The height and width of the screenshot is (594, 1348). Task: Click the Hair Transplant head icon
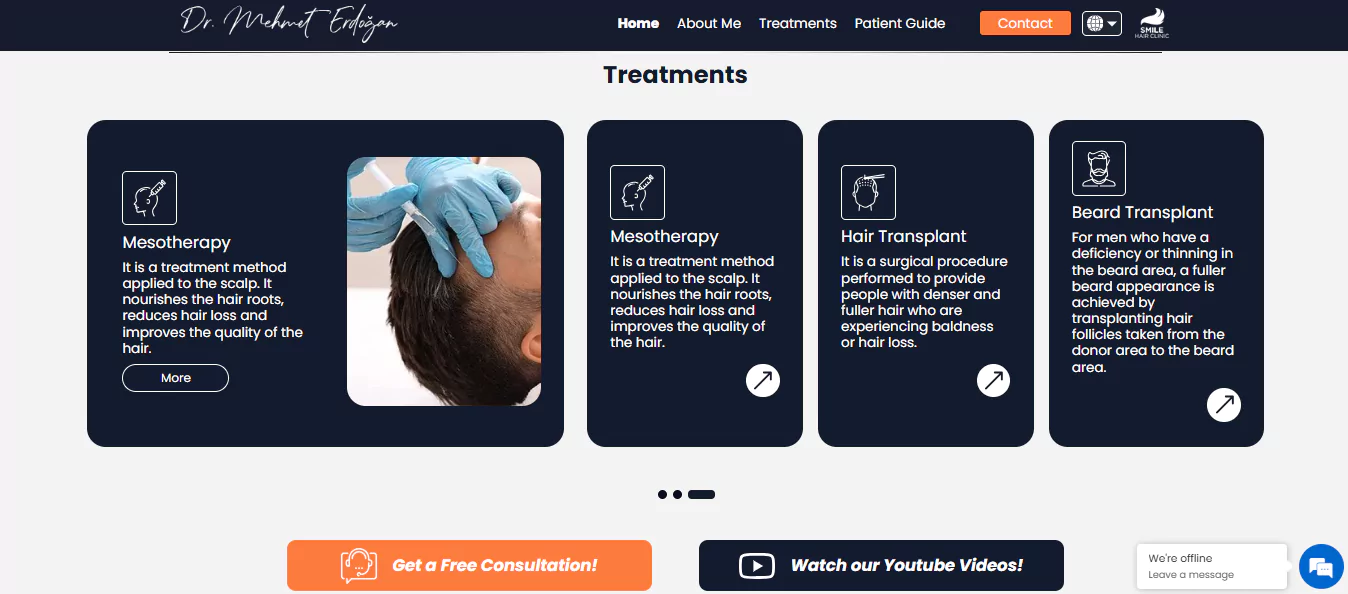point(868,192)
